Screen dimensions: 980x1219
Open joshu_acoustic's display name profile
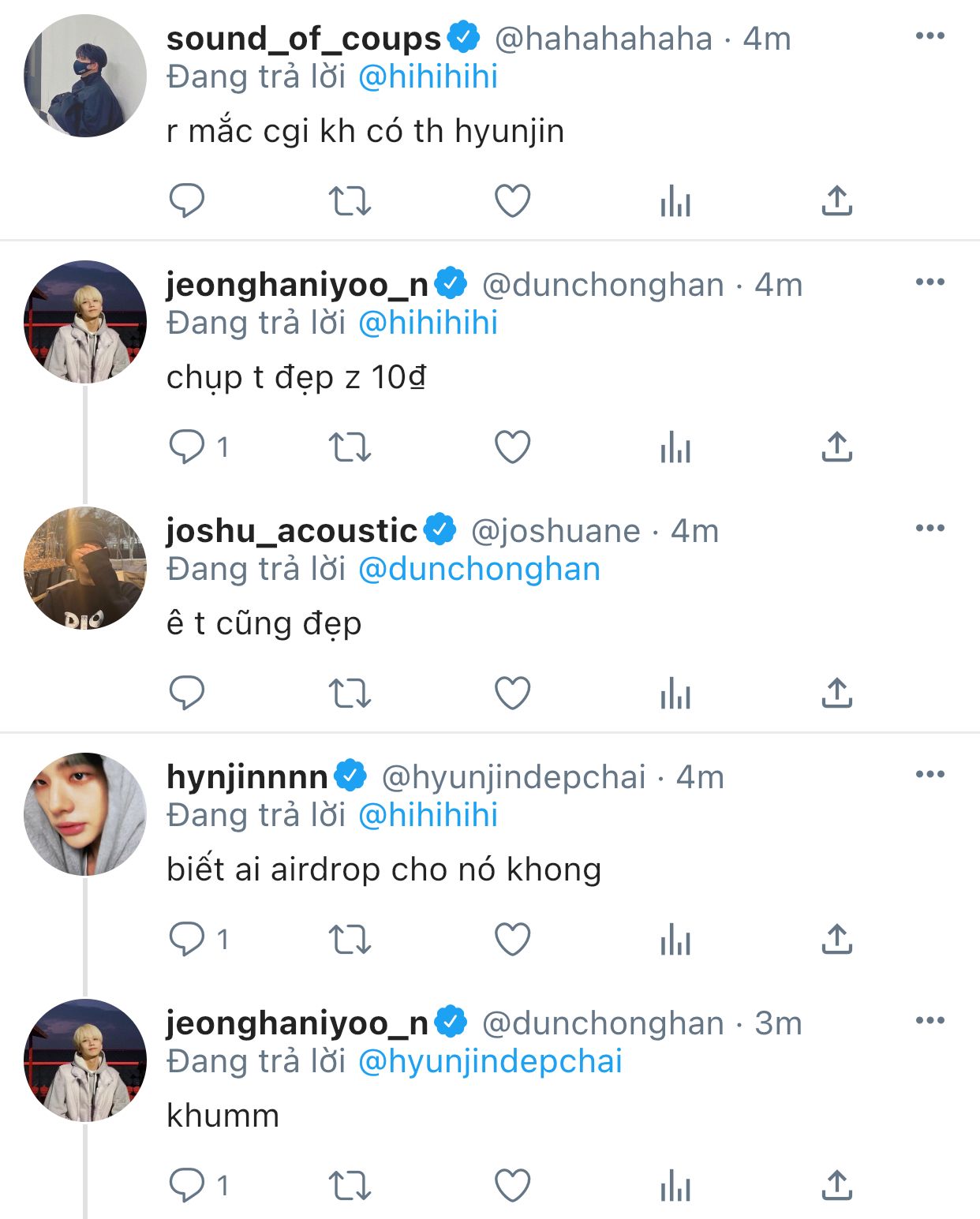[x=291, y=531]
